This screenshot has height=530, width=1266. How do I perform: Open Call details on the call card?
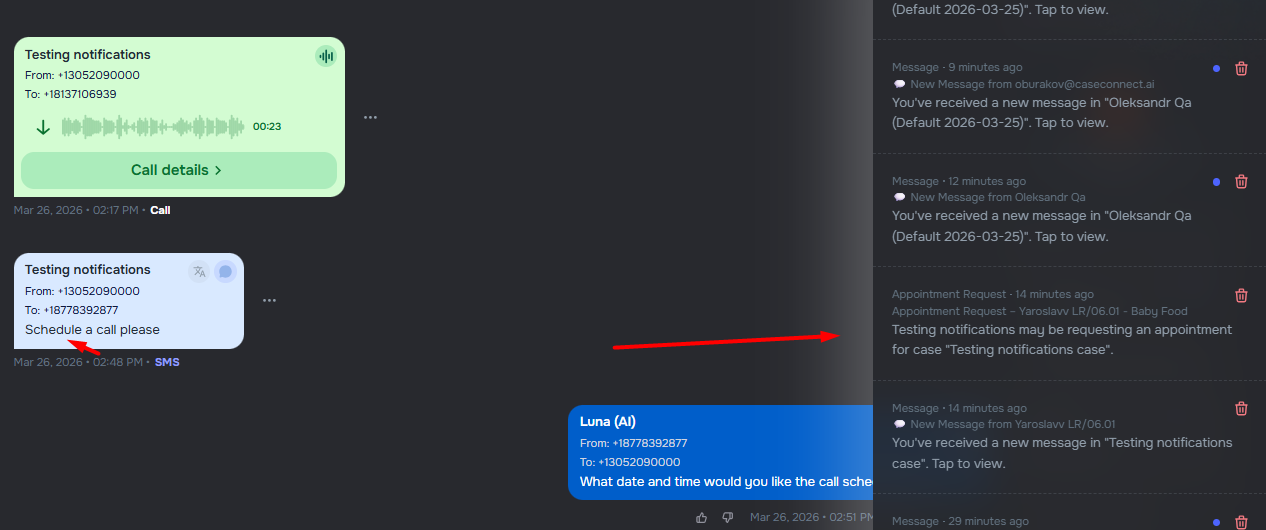178,170
